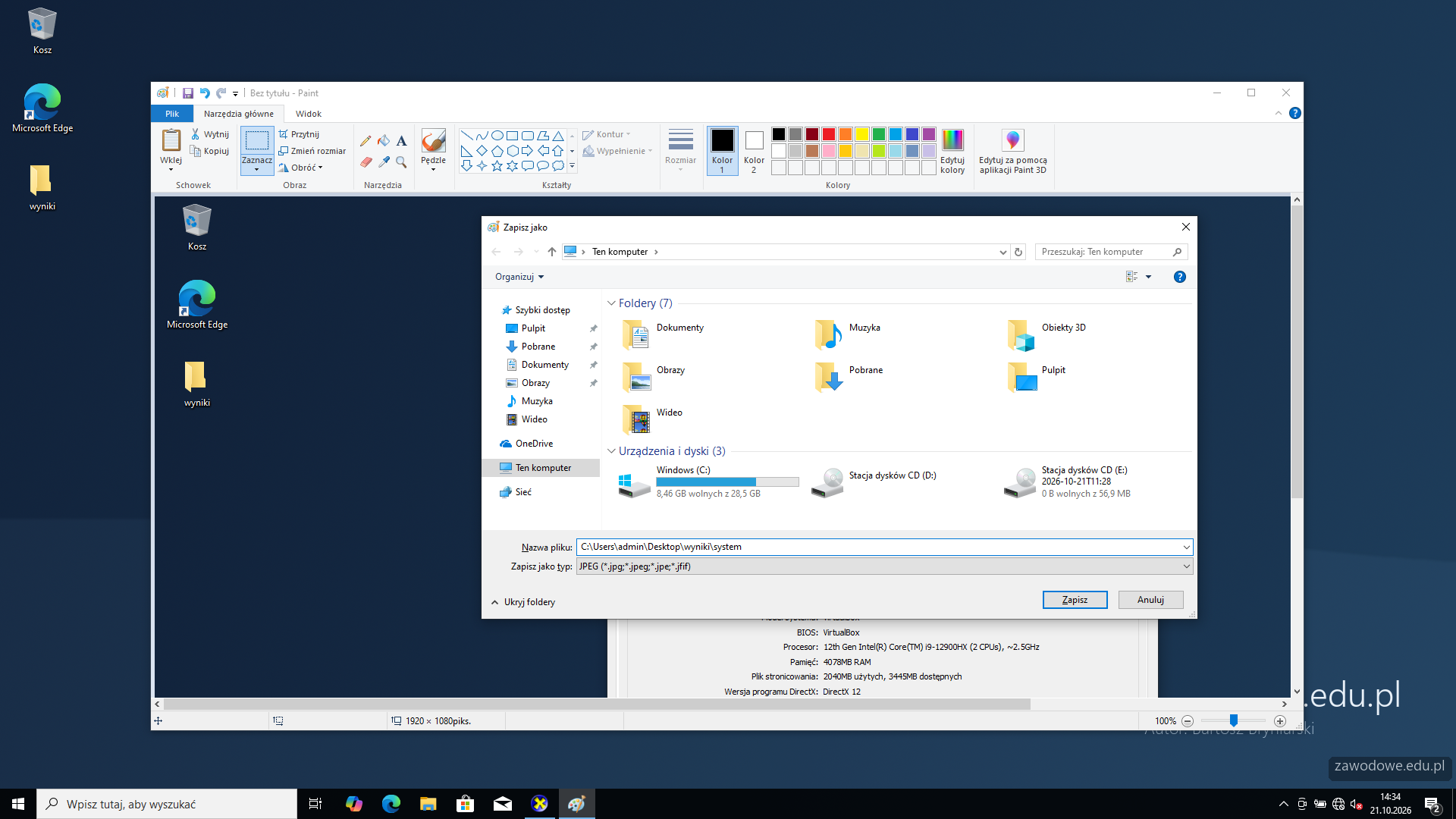Select the red color swatch
Viewport: 1456px width, 819px height.
pyautogui.click(x=829, y=134)
